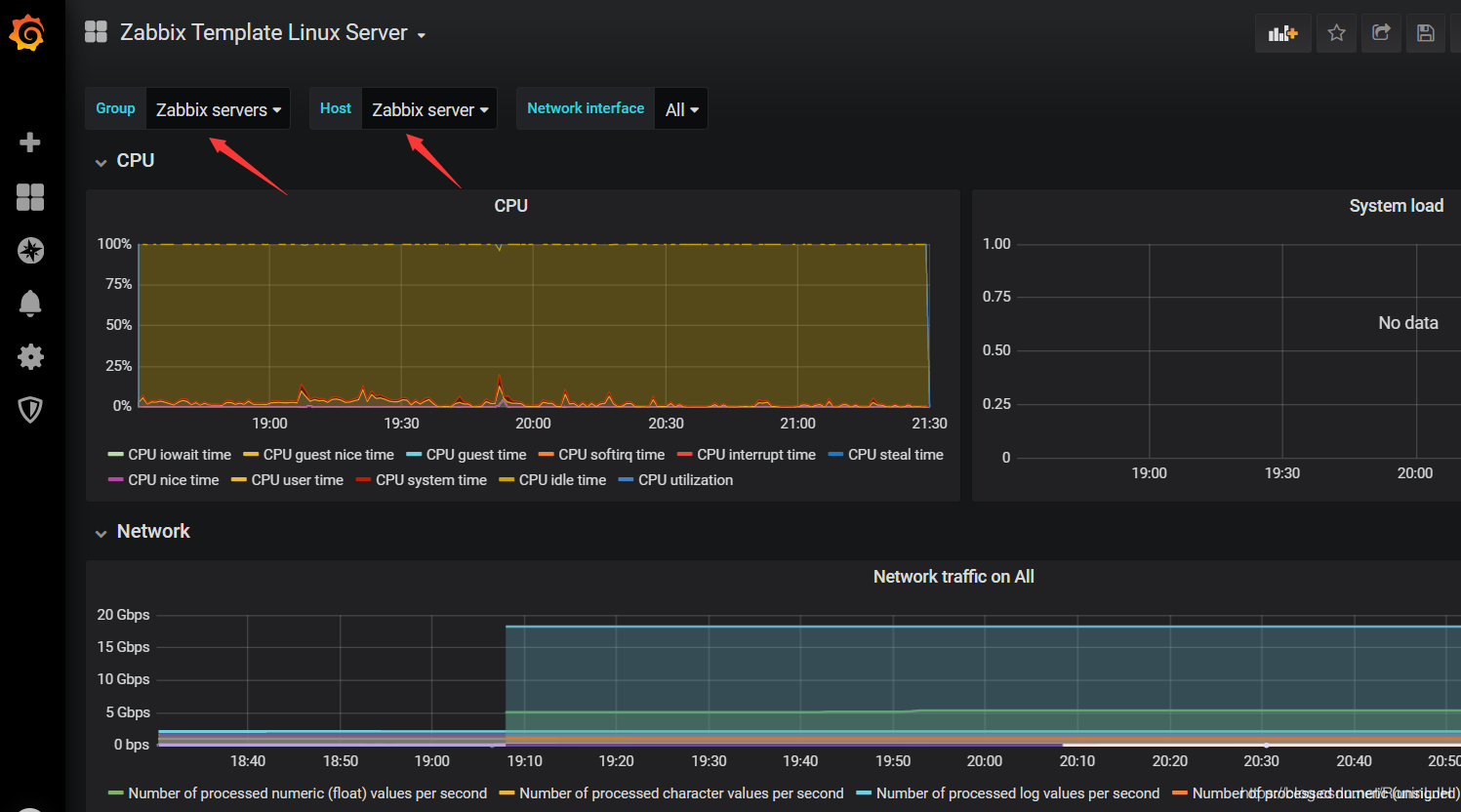Click CPU idle time color swatch in legend
Screen dimensions: 1461x812
(x=507, y=480)
